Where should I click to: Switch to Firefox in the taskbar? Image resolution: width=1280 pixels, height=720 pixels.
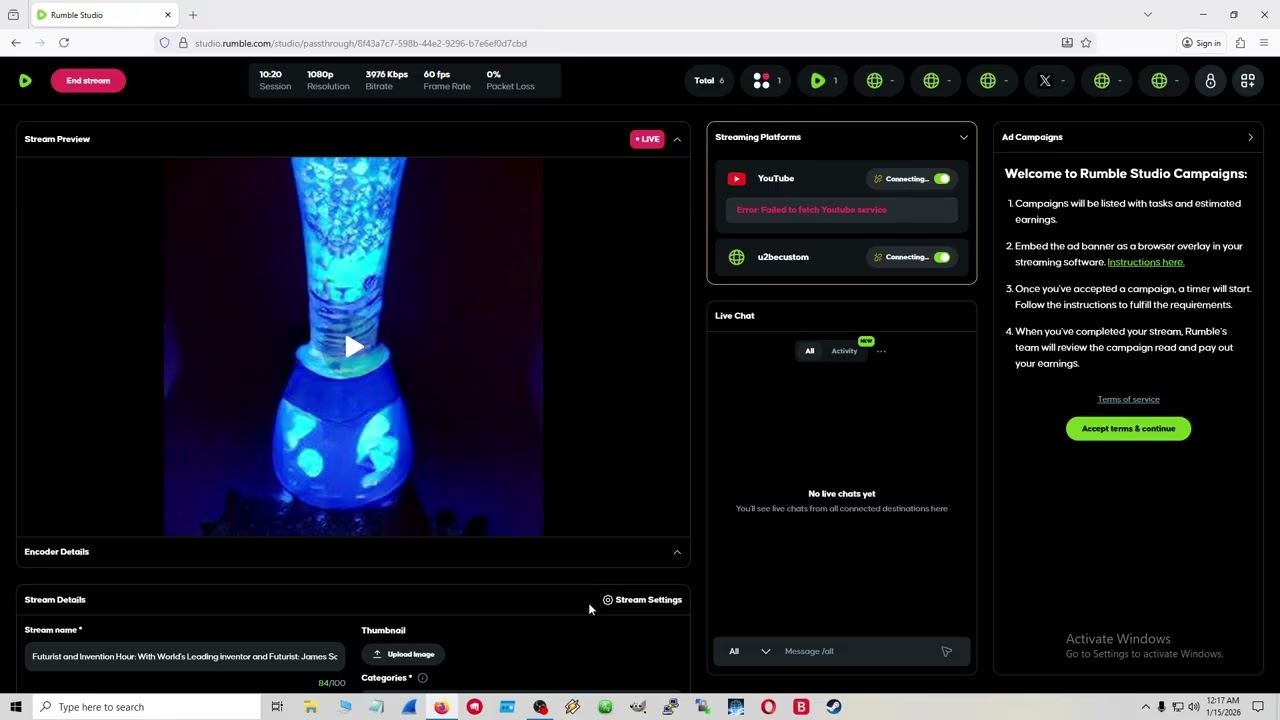click(x=441, y=707)
